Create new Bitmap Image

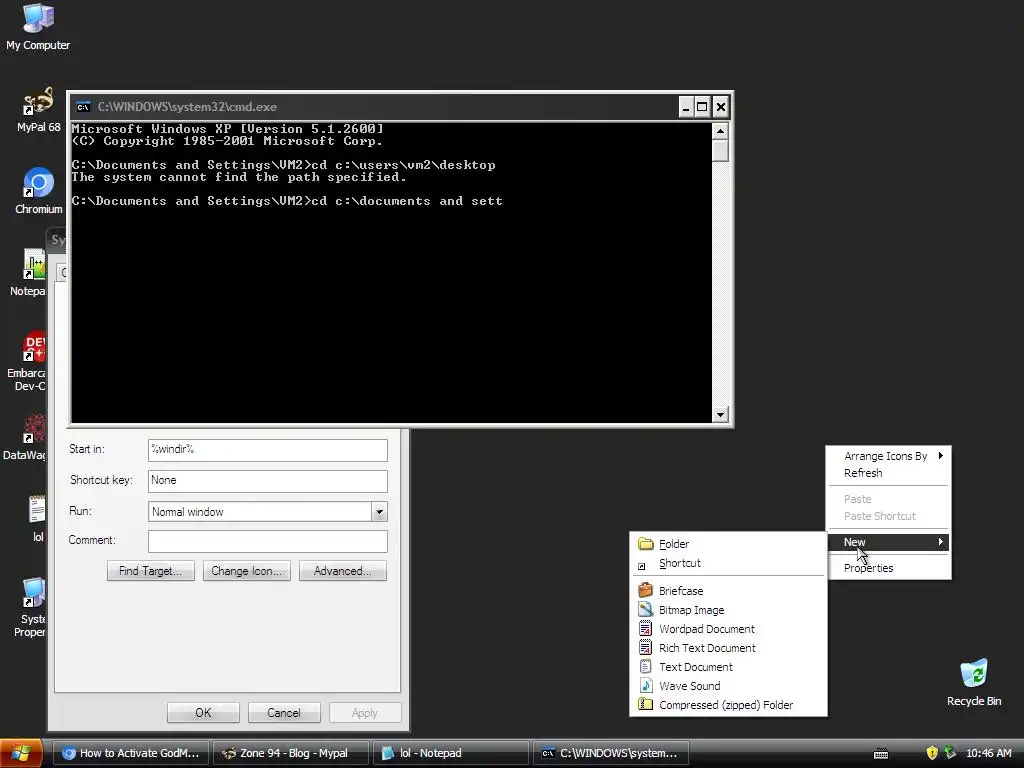pyautogui.click(x=728, y=609)
